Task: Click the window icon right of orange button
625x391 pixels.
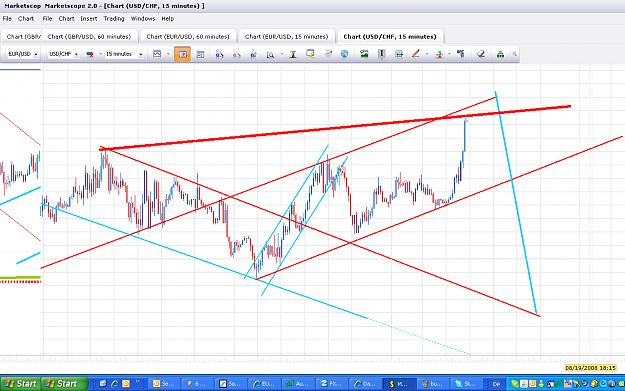Action: click(x=200, y=54)
